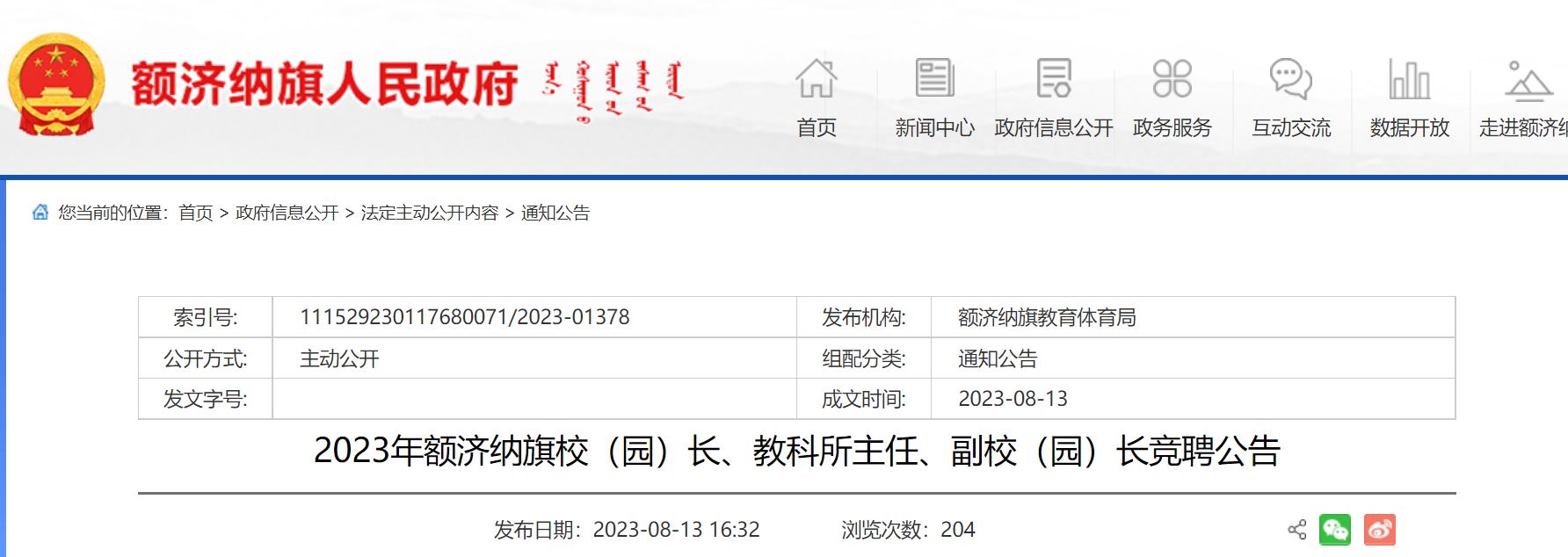Go to 首页 in breadcrumb
The width and height of the screenshot is (1568, 557).
coord(196,213)
